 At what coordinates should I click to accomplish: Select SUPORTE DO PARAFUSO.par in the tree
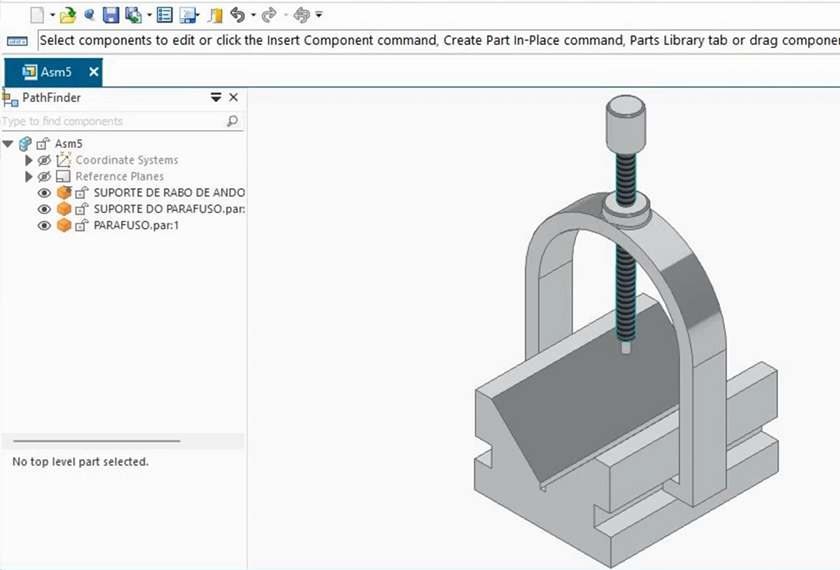168,209
